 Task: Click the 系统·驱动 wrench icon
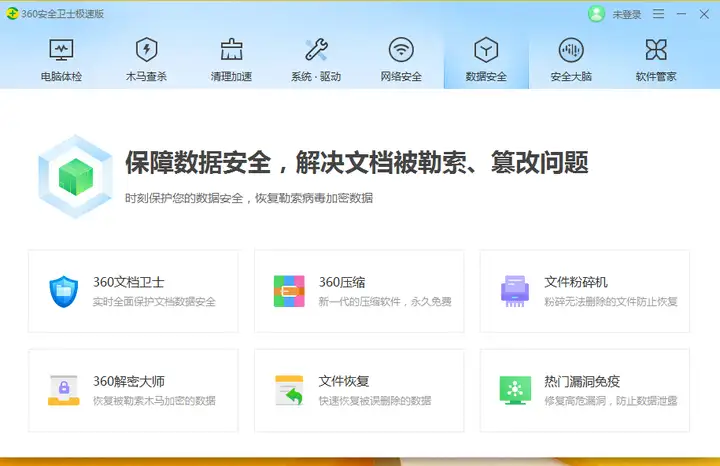[316, 50]
